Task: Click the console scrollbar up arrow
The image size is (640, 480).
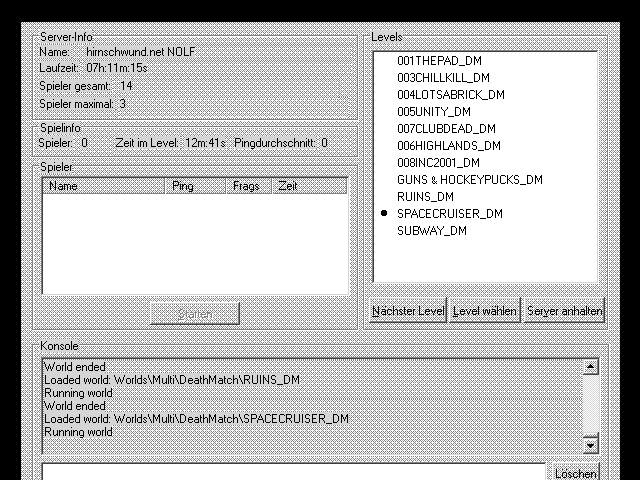Action: point(590,367)
